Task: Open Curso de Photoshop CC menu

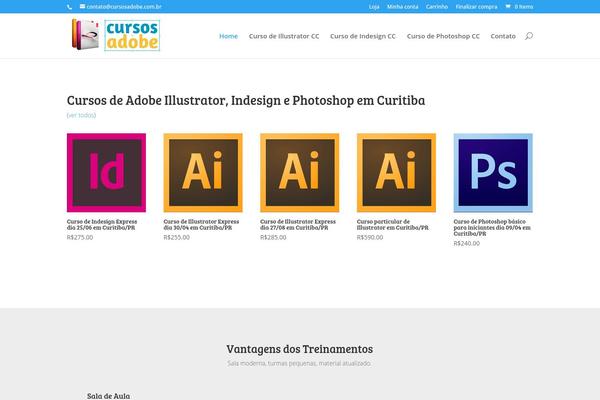Action: click(444, 36)
